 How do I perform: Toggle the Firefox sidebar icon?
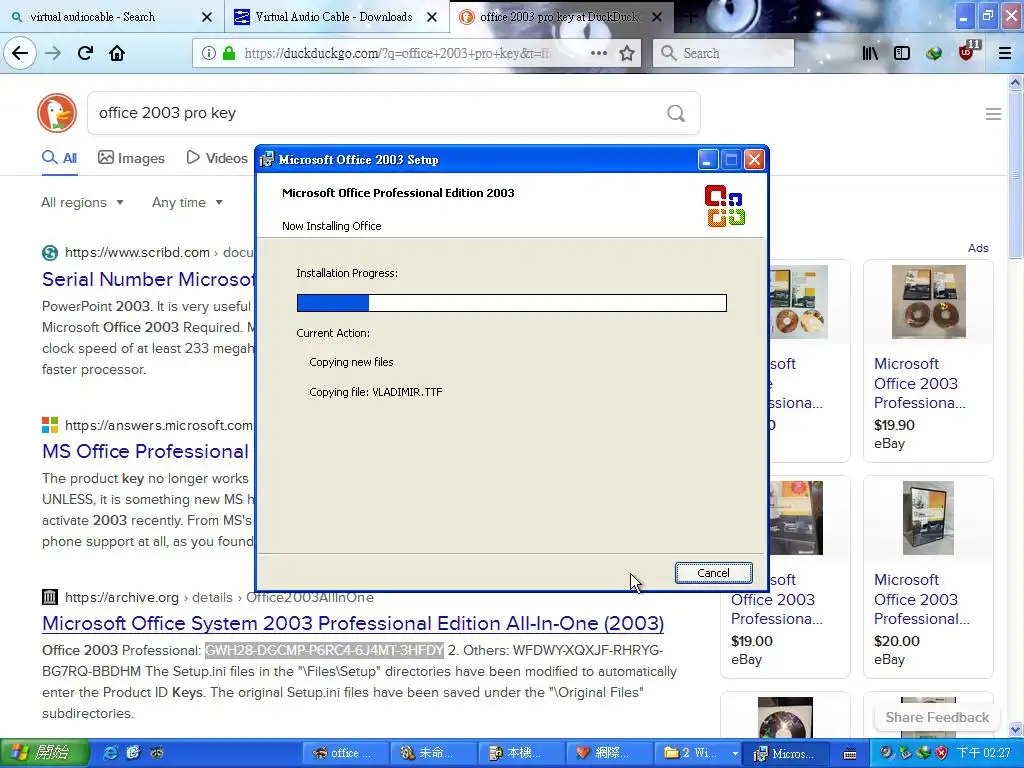(902, 53)
